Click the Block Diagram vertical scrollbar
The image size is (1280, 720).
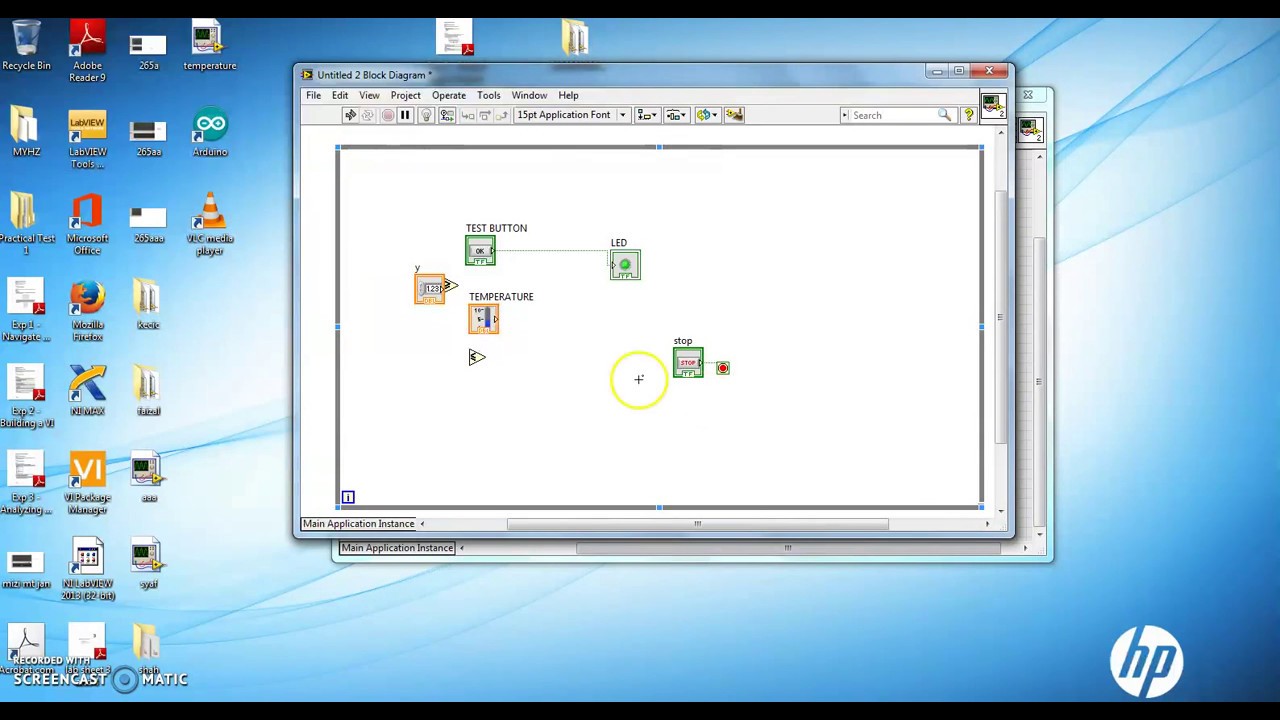[x=1001, y=316]
